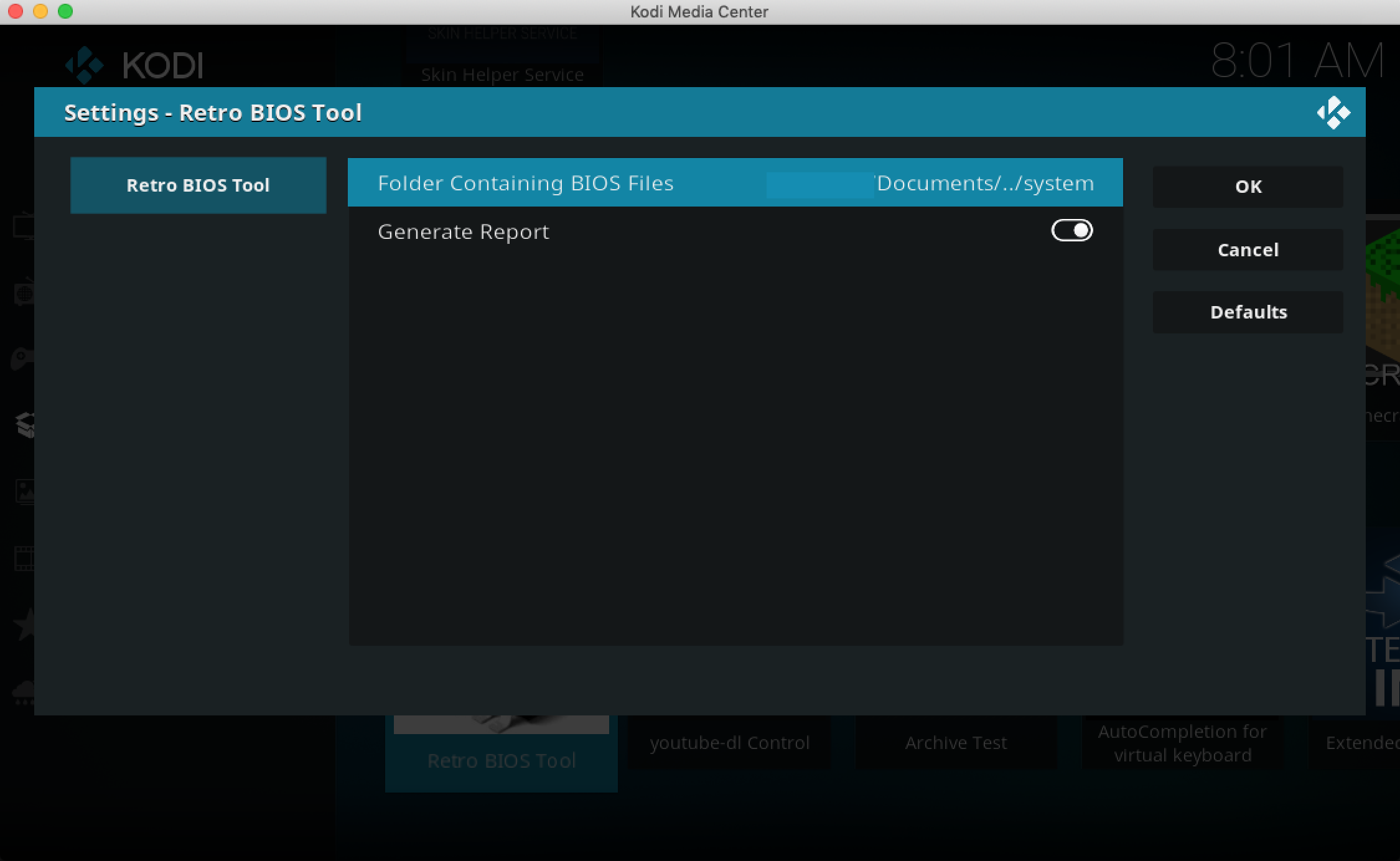The image size is (1400, 861).
Task: Click the dimmed TV sidebar icon
Action: pos(24,226)
